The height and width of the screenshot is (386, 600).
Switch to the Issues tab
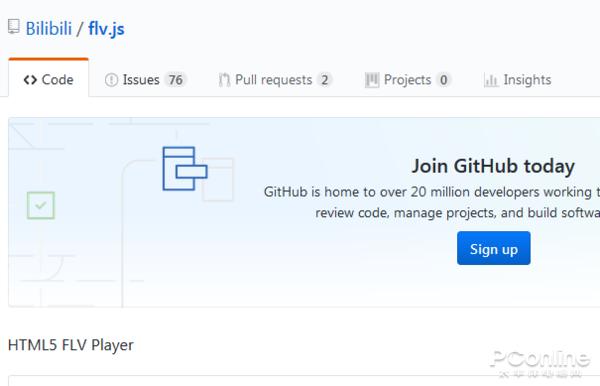(x=145, y=80)
